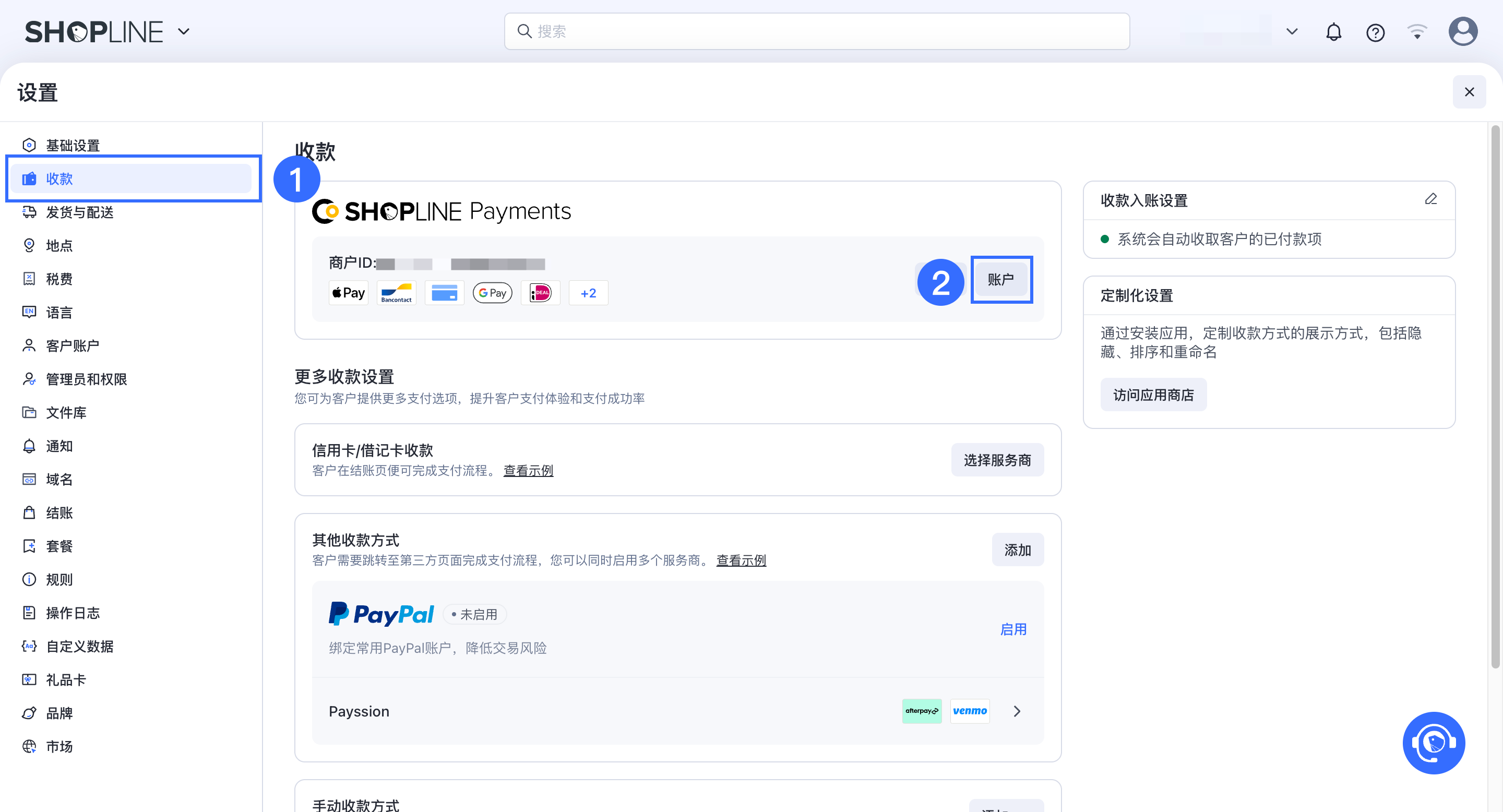Click the search input field

(817, 31)
